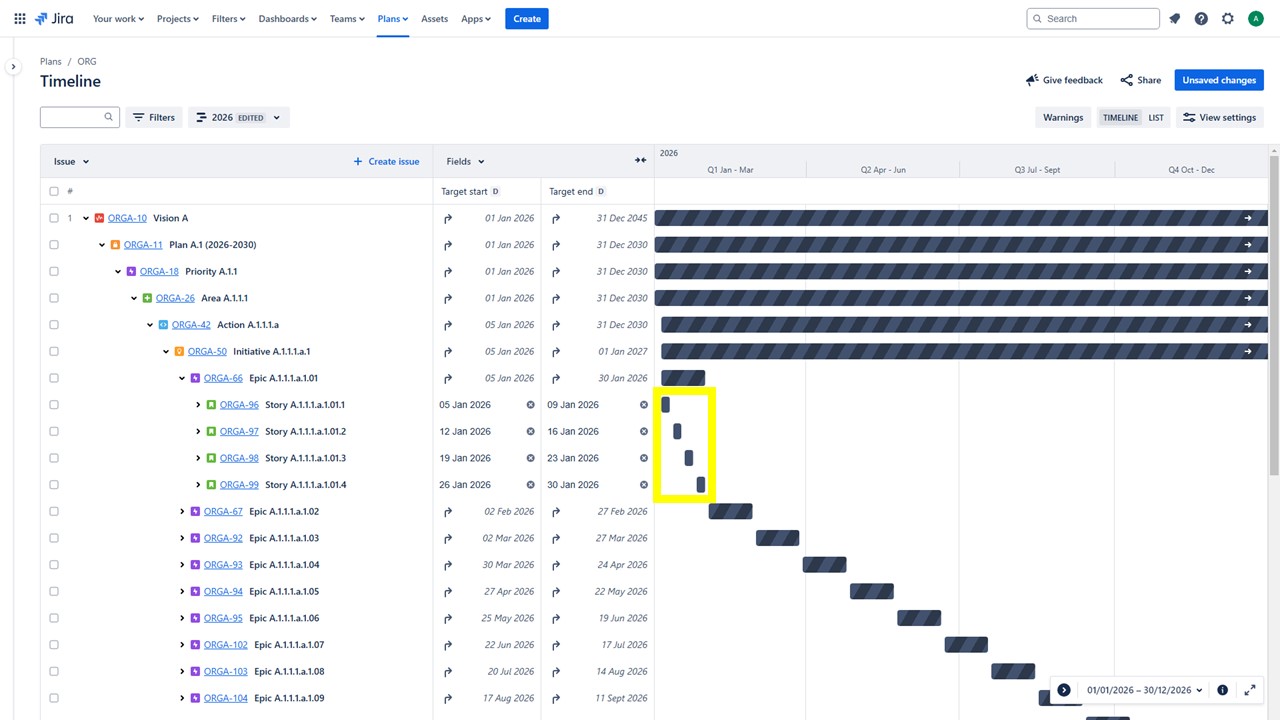
Task: Open notifications bell icon
Action: click(x=1175, y=19)
